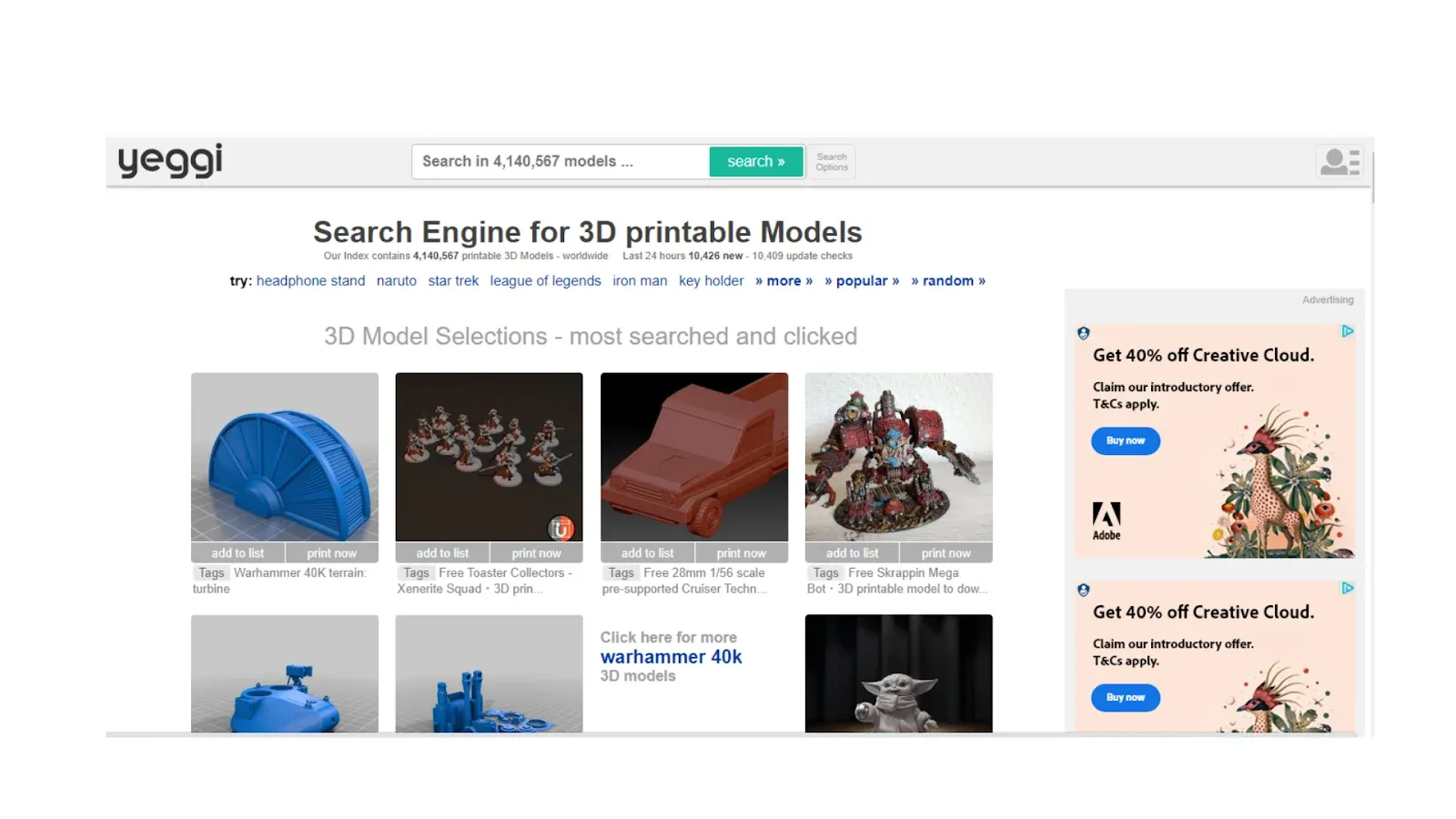
Task: Open the blue tank turret thumbnail
Action: [x=285, y=673]
